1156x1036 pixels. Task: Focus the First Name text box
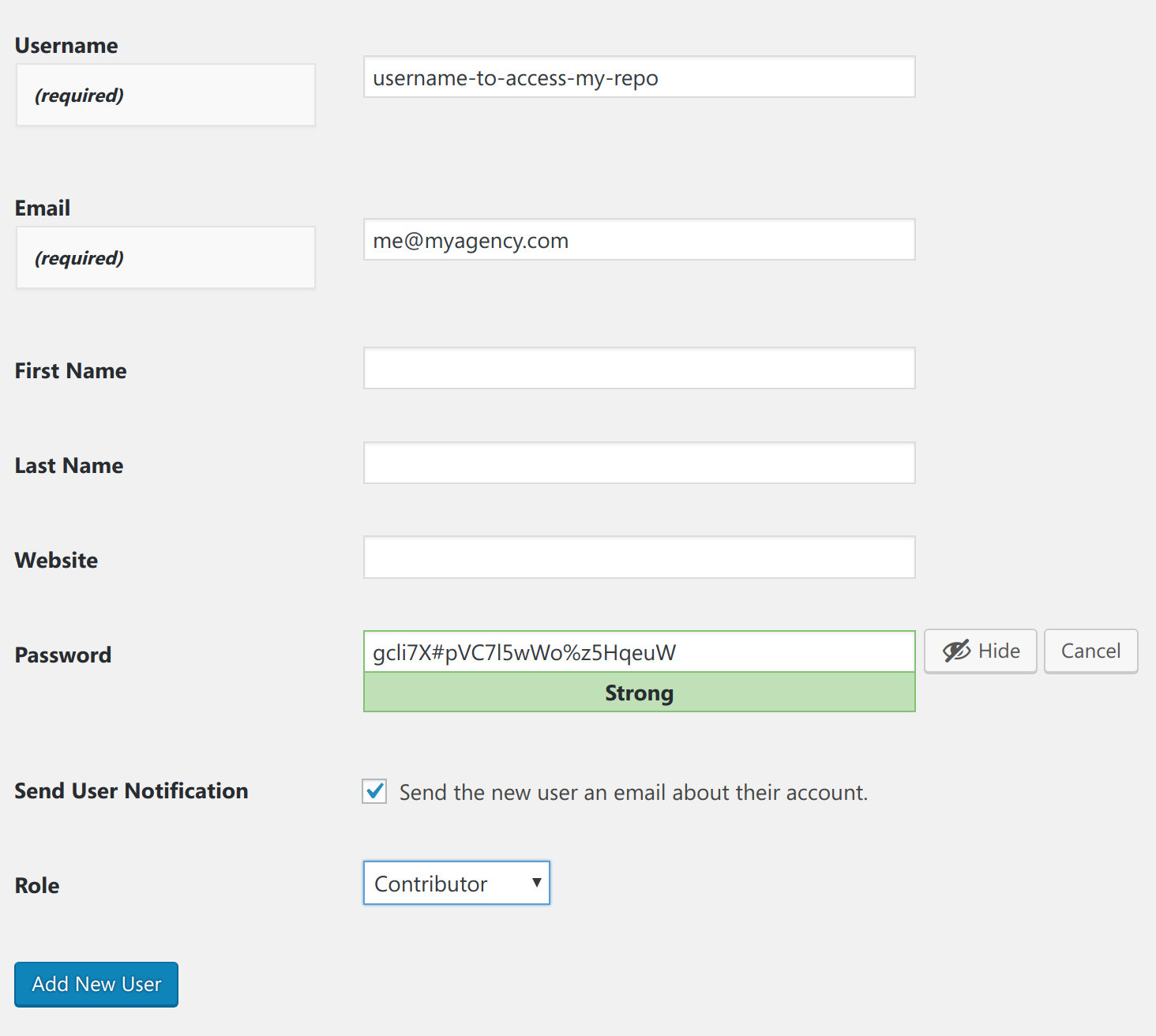(x=639, y=368)
